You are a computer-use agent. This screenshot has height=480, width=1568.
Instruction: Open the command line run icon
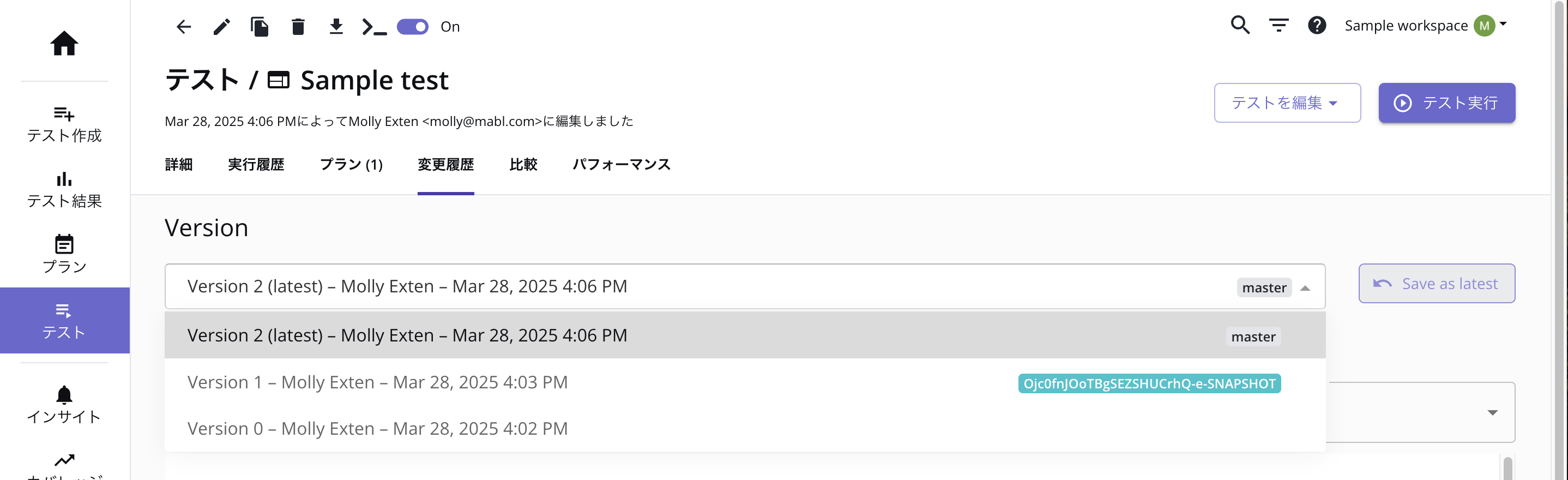tap(374, 26)
